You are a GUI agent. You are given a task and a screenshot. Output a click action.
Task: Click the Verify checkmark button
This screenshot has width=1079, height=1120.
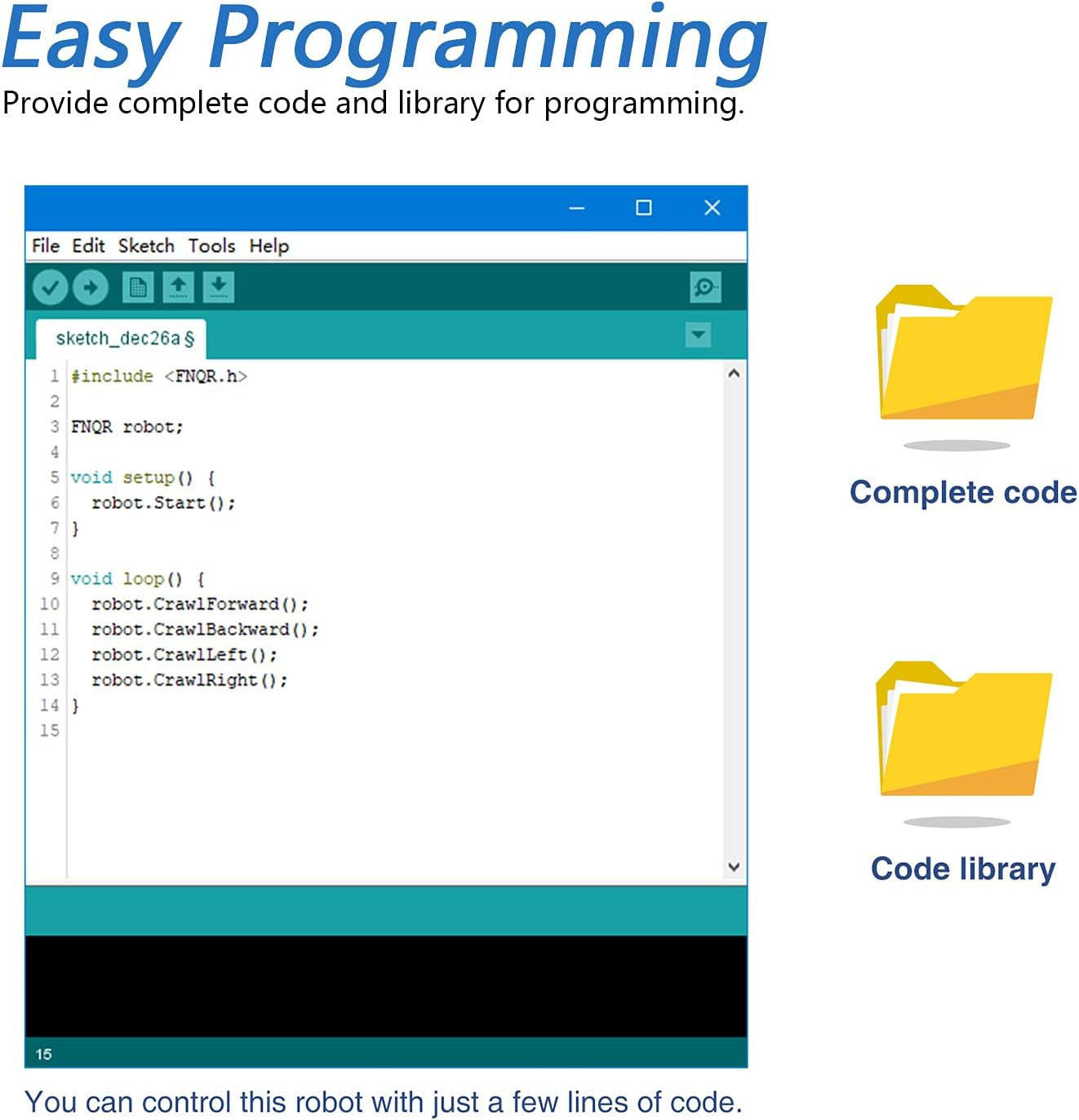[x=50, y=287]
